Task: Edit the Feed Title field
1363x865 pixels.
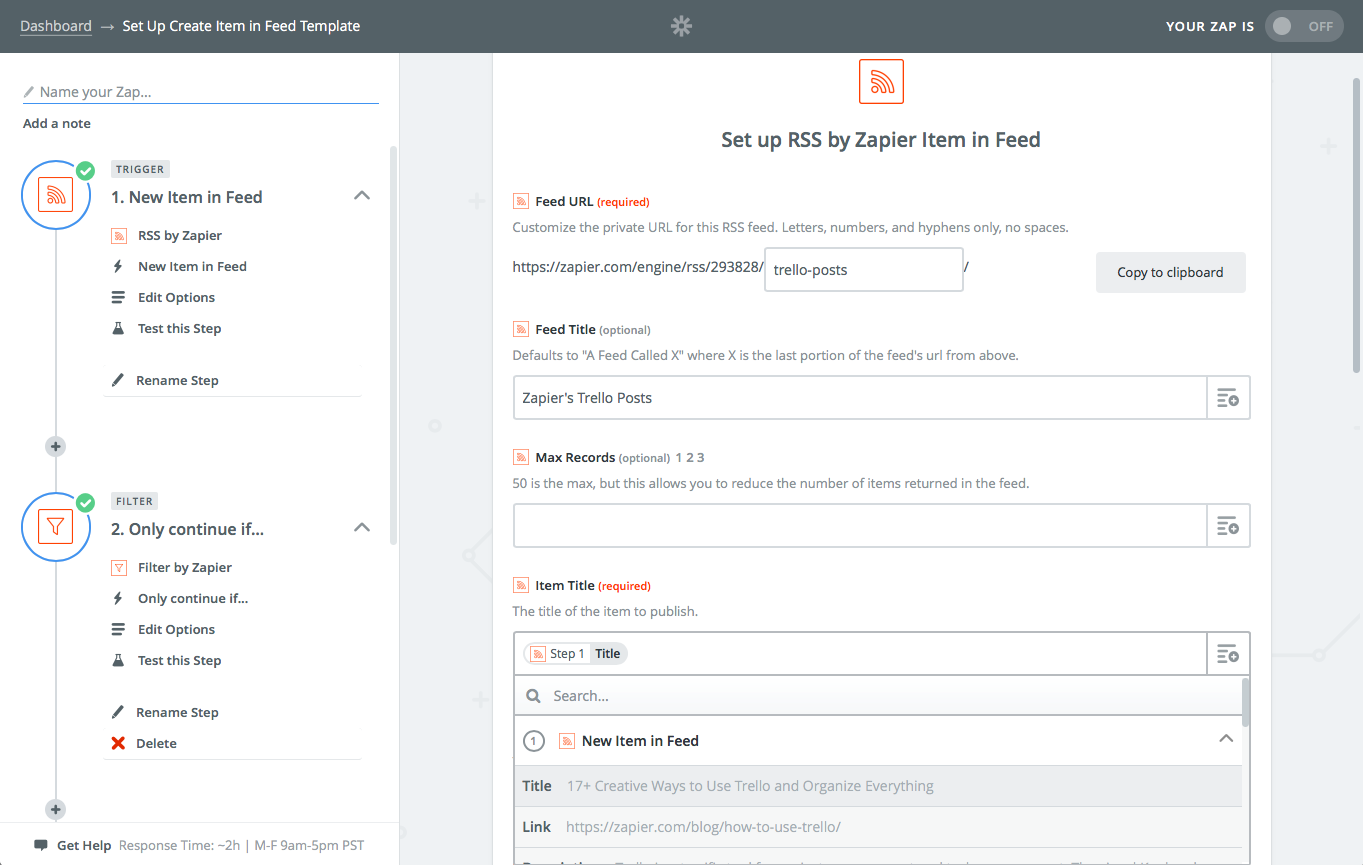Action: pos(860,398)
